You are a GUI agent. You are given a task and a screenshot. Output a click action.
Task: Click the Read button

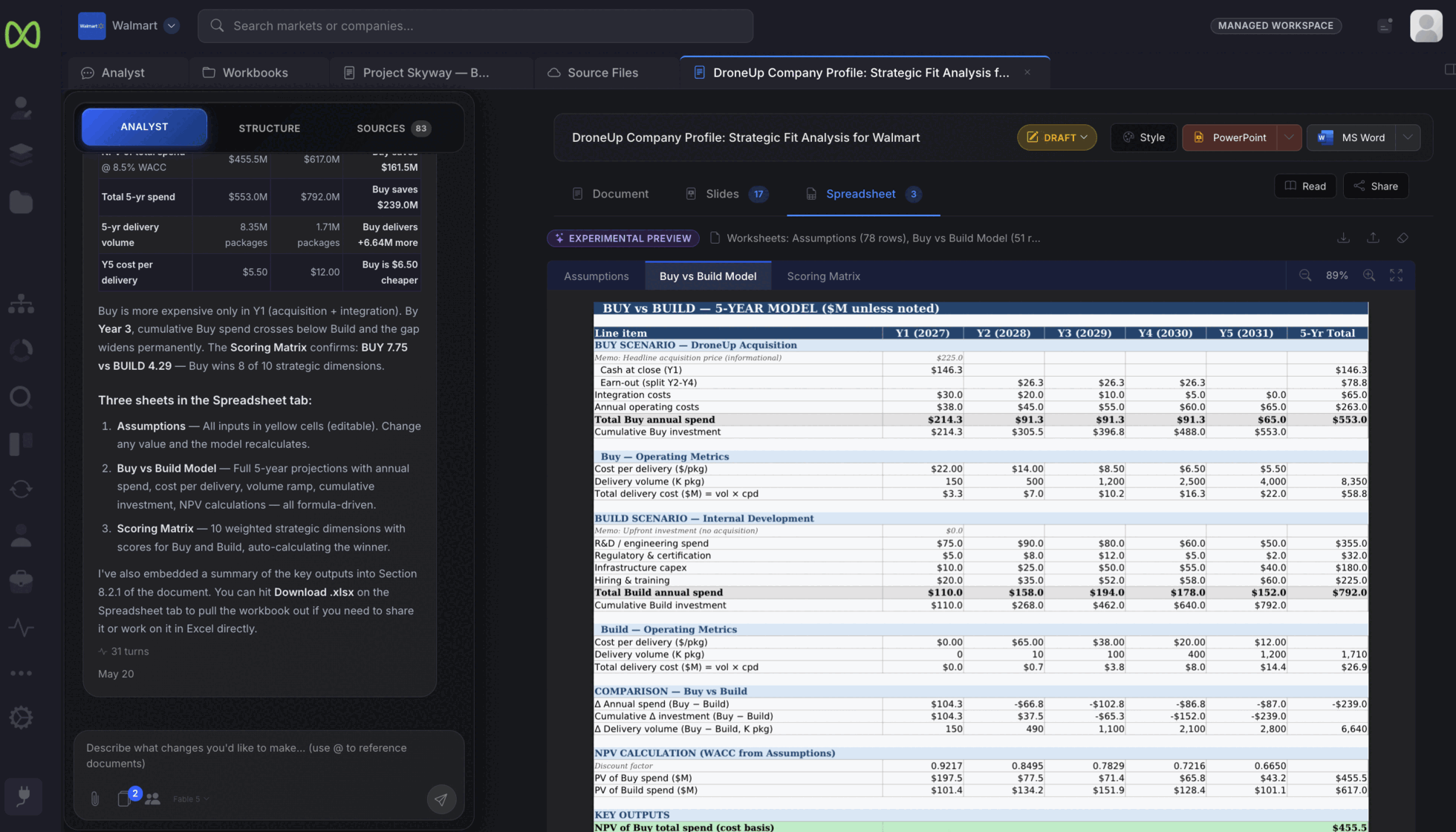tap(1305, 186)
